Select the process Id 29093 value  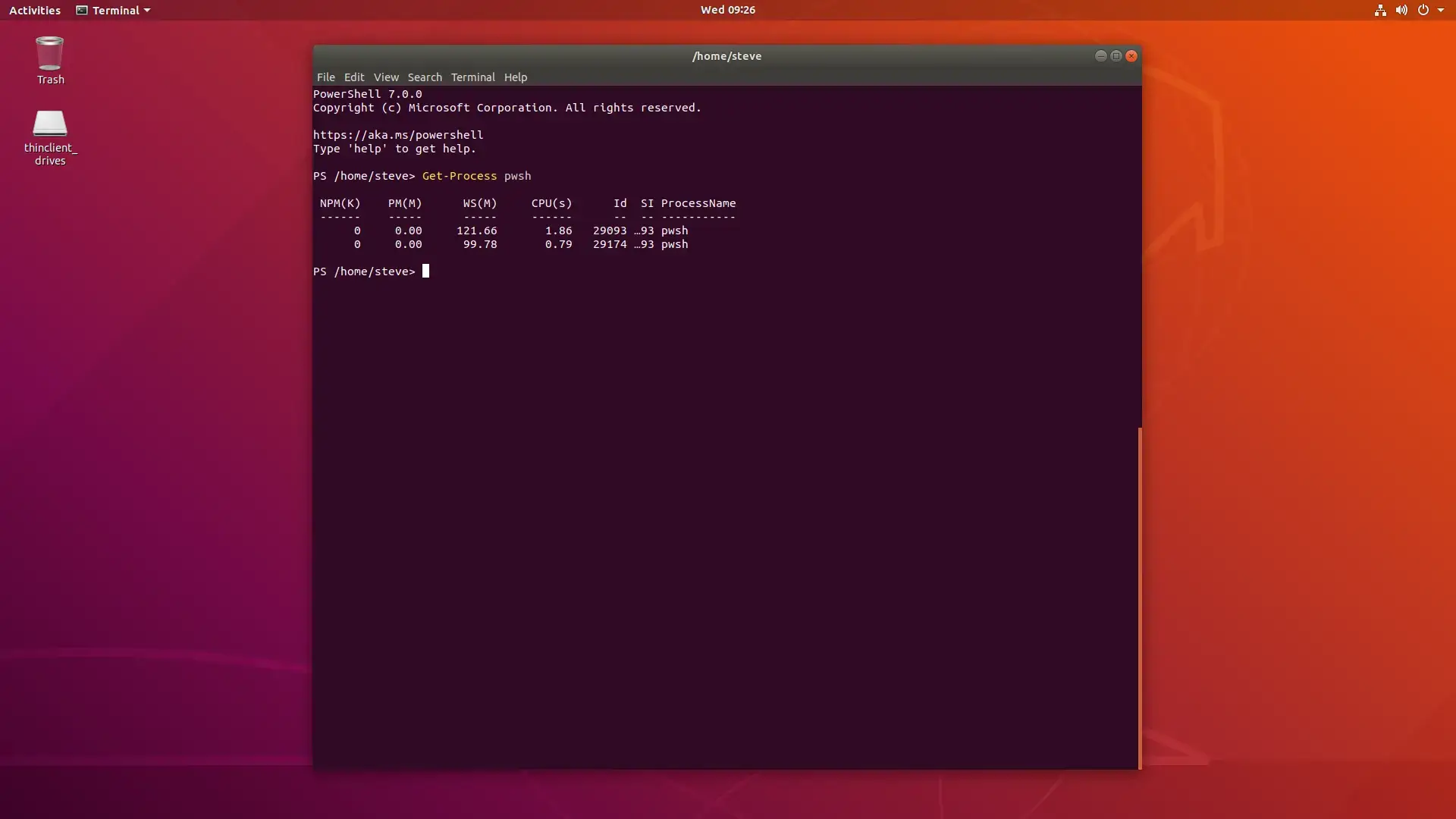click(610, 231)
